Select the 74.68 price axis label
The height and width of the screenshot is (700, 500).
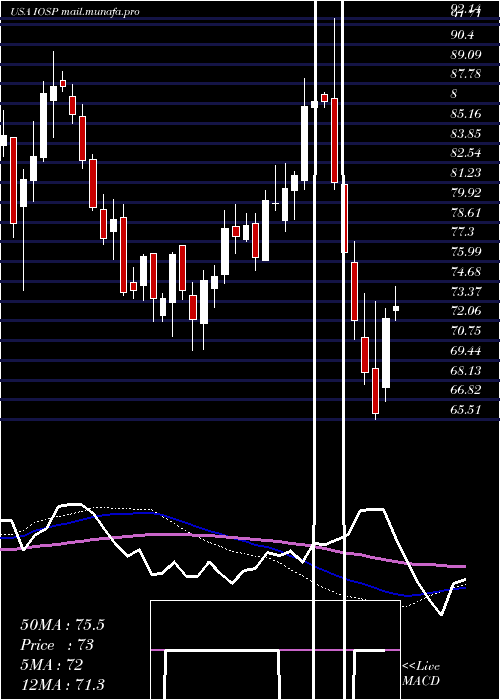coord(466,271)
